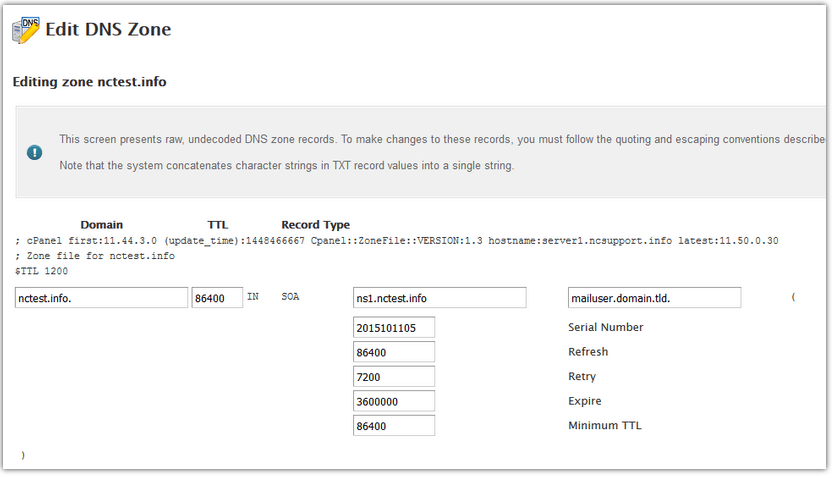Select the SOA record TTL field

(217, 298)
